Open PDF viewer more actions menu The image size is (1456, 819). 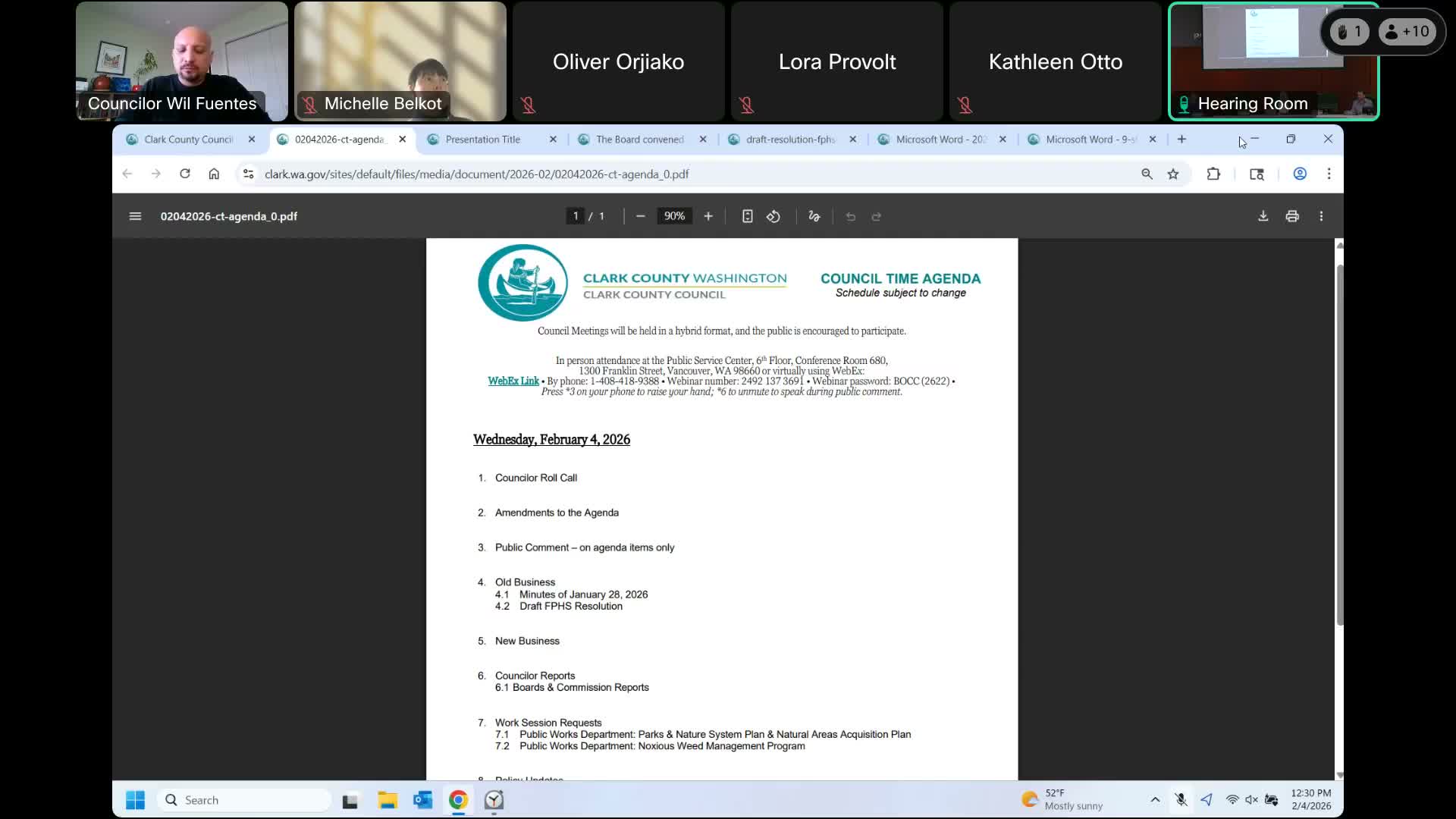pyautogui.click(x=1321, y=216)
